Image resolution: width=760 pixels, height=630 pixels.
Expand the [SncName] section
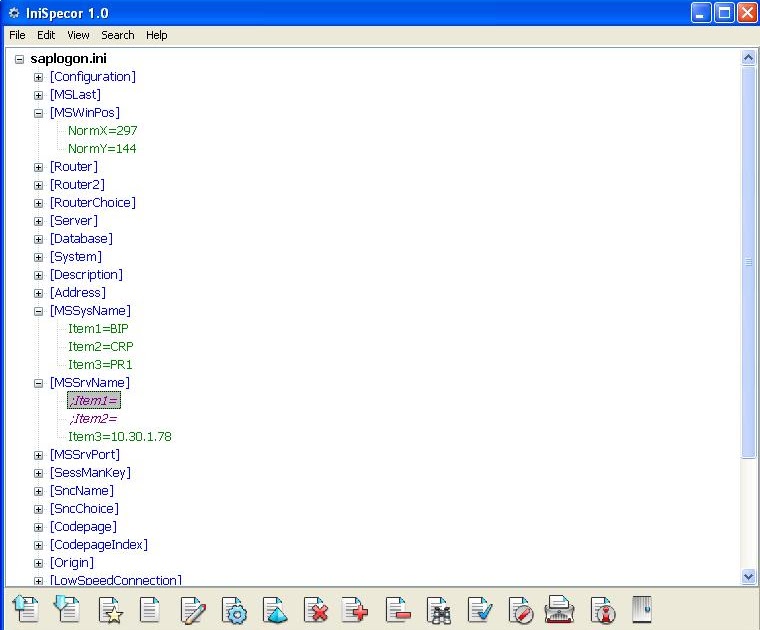[x=38, y=491]
